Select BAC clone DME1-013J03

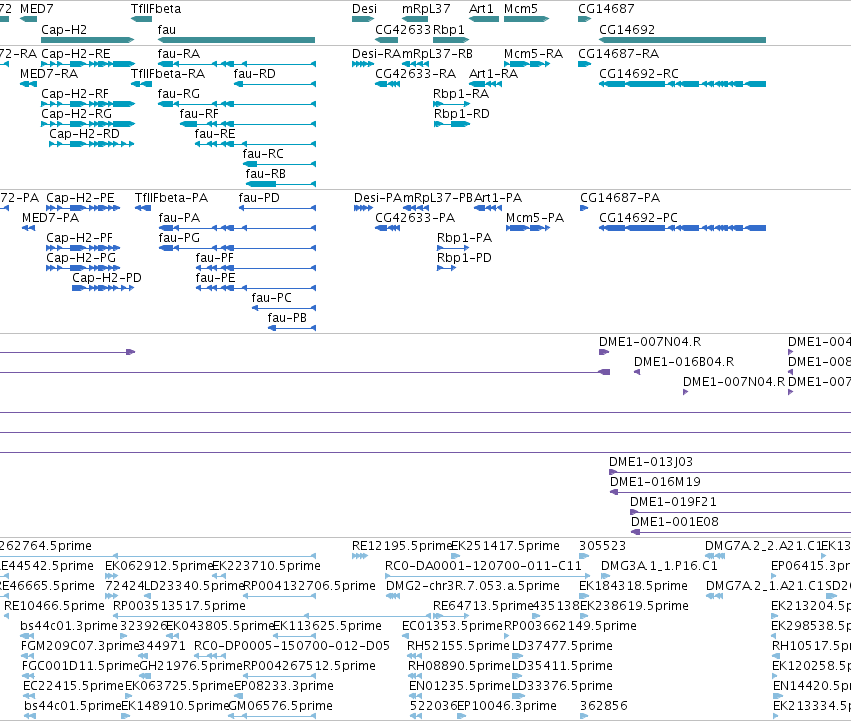point(651,462)
